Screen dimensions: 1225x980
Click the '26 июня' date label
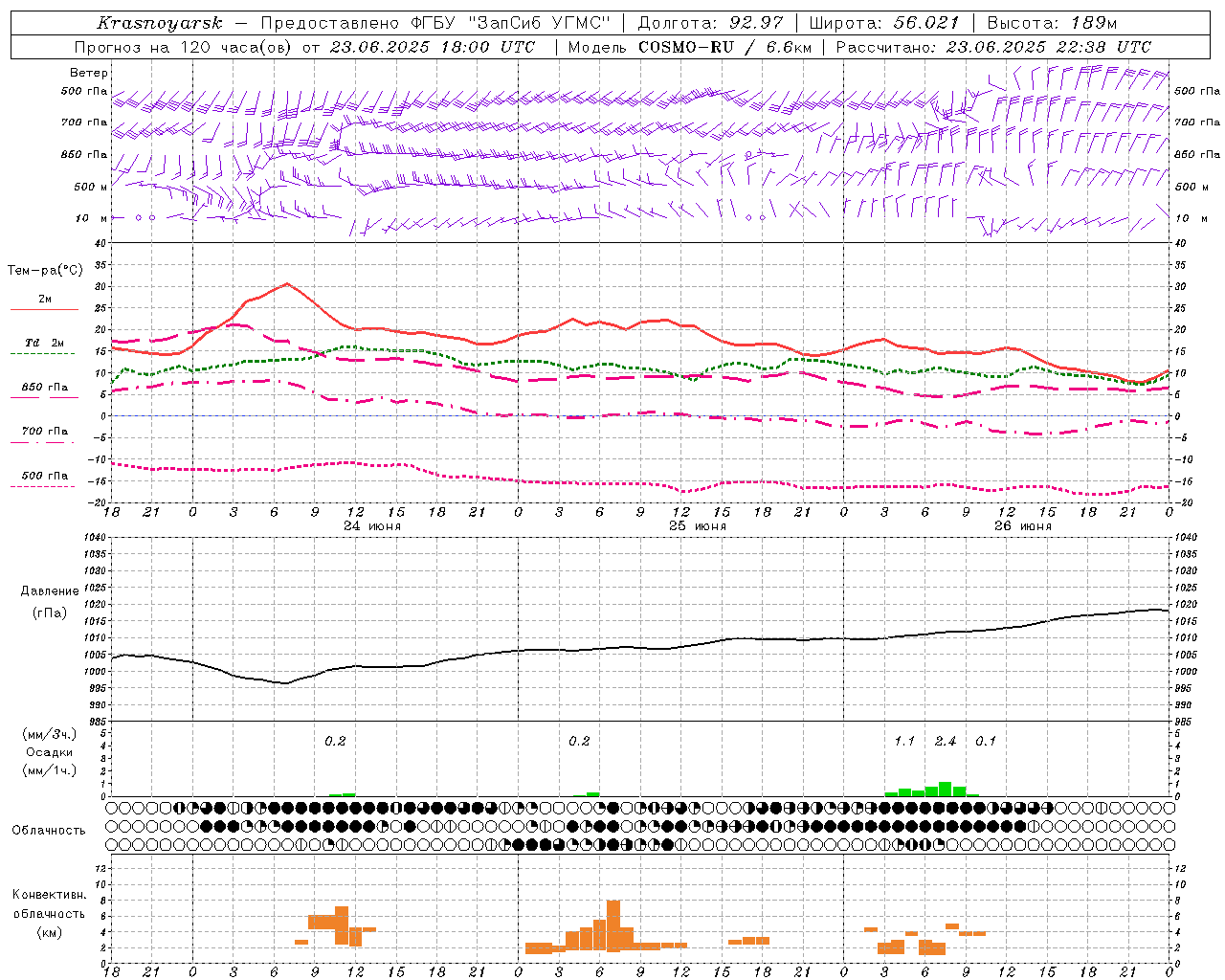(1023, 526)
